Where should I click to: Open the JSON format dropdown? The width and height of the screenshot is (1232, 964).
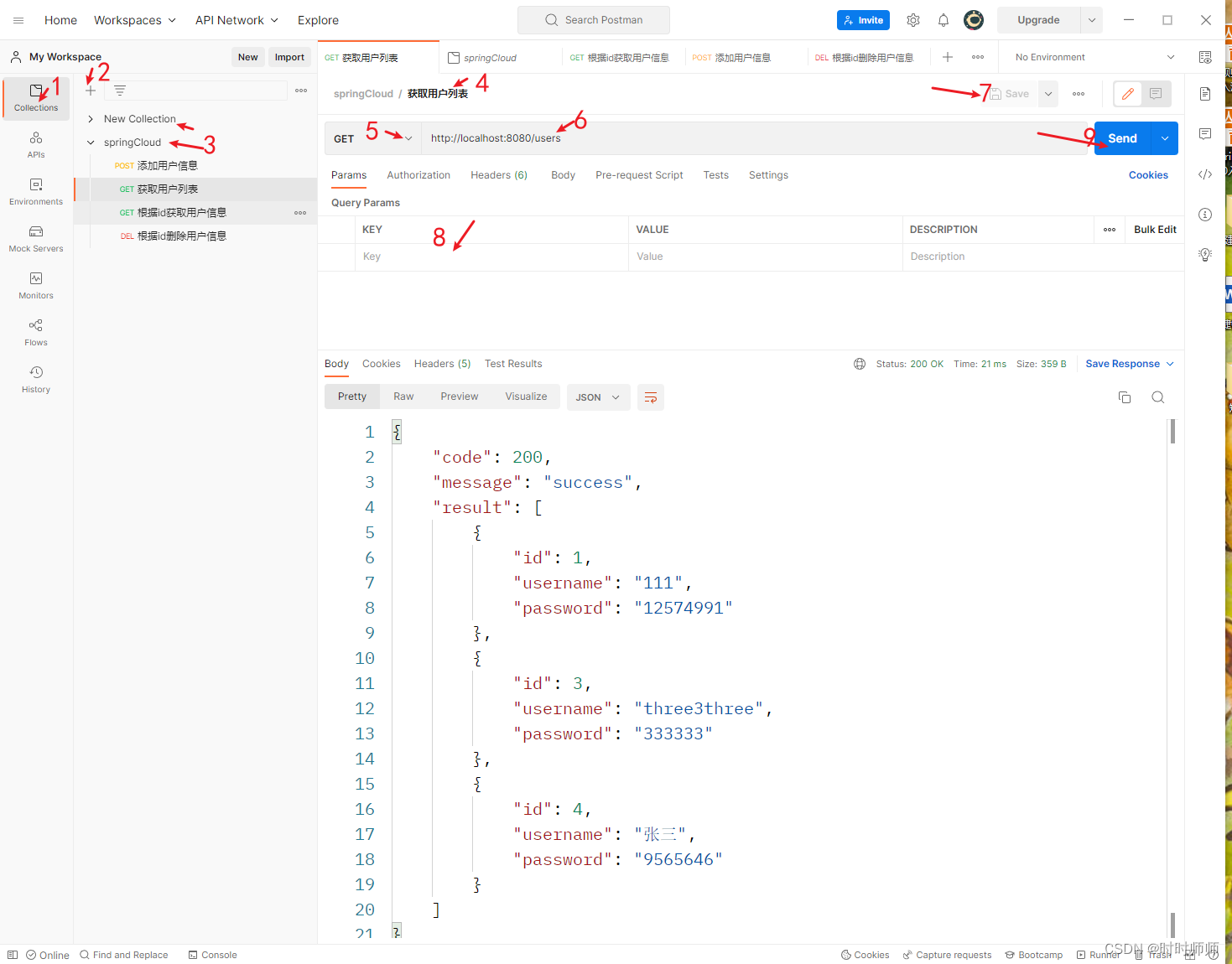tap(597, 397)
